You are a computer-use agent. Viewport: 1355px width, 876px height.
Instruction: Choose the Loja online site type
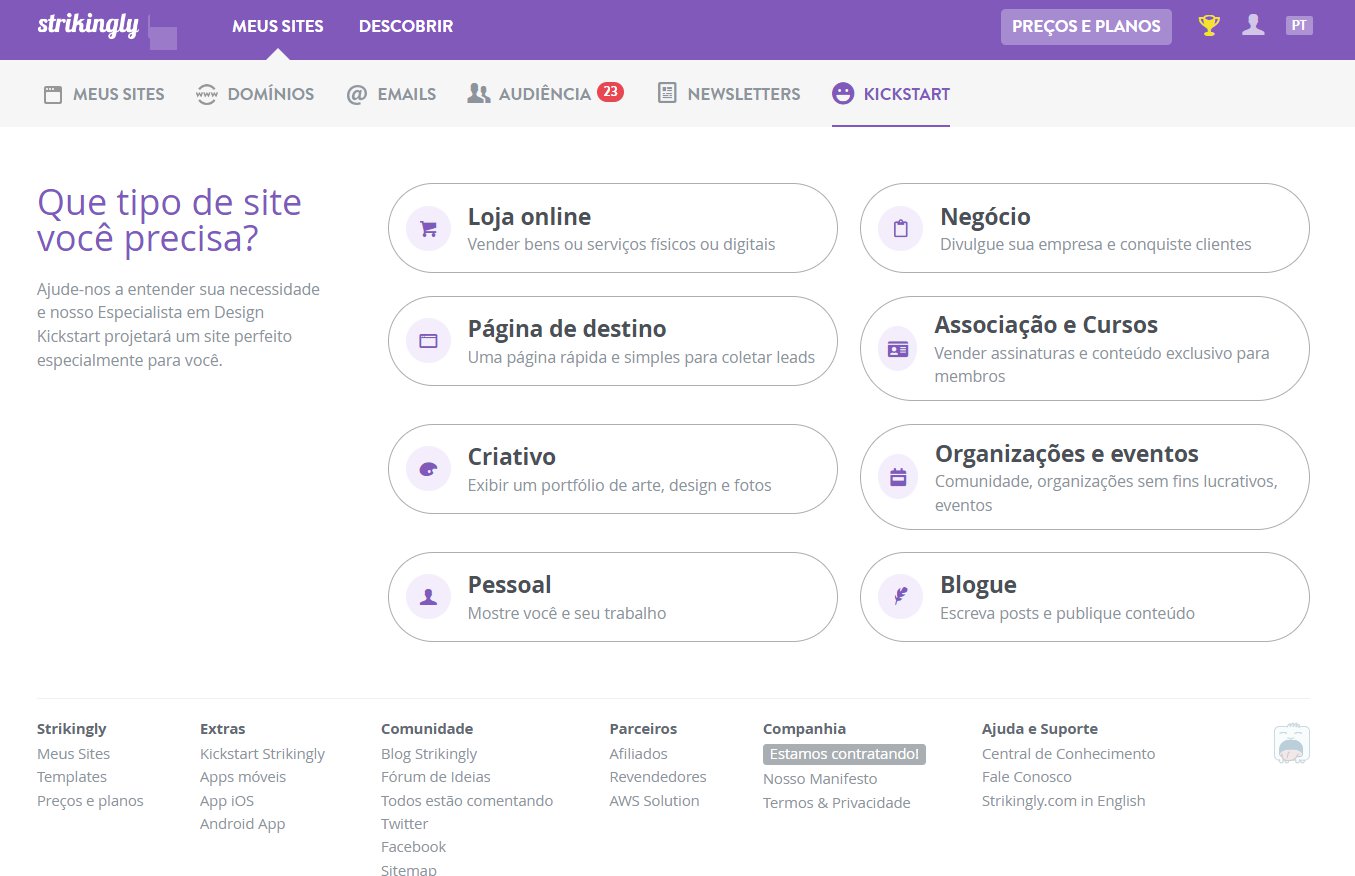coord(612,228)
